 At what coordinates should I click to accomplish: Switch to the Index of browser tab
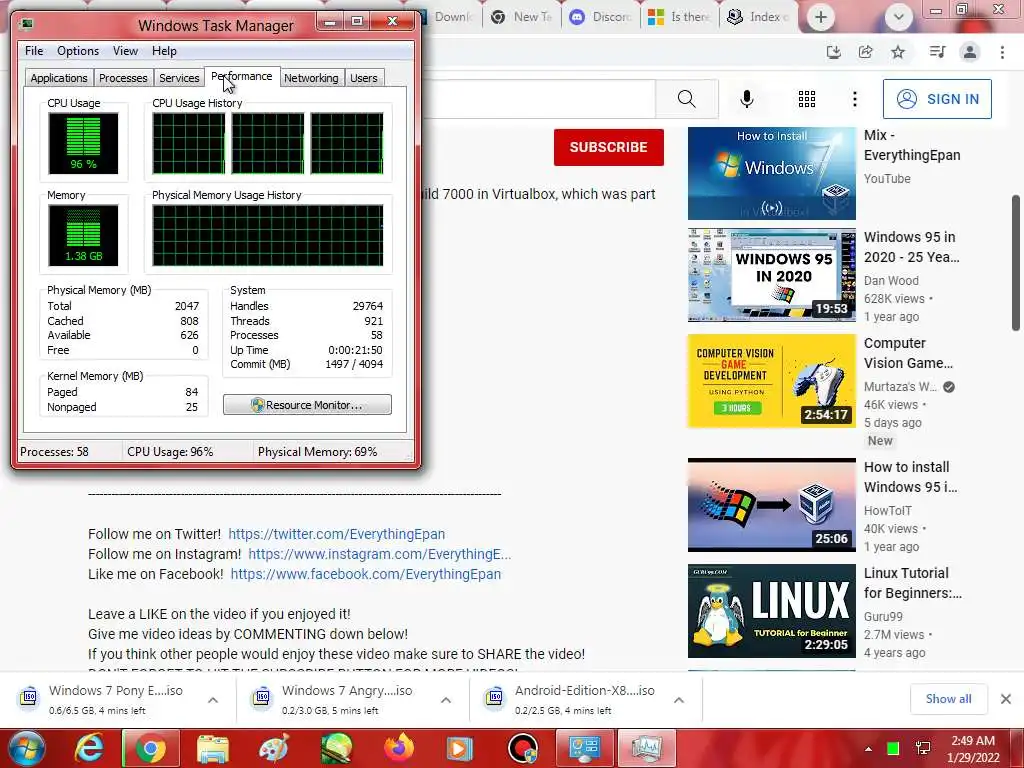(x=760, y=17)
